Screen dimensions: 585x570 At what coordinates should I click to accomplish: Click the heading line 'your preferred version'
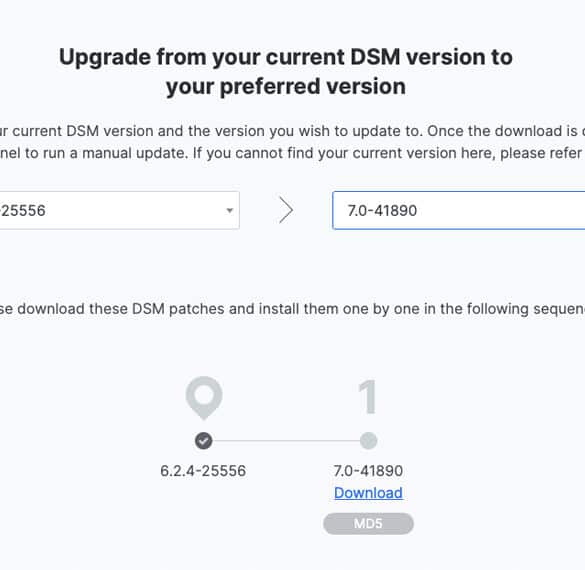286,87
